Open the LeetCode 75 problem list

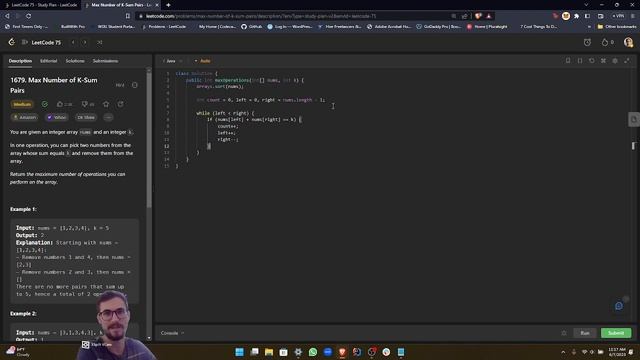click(41, 42)
